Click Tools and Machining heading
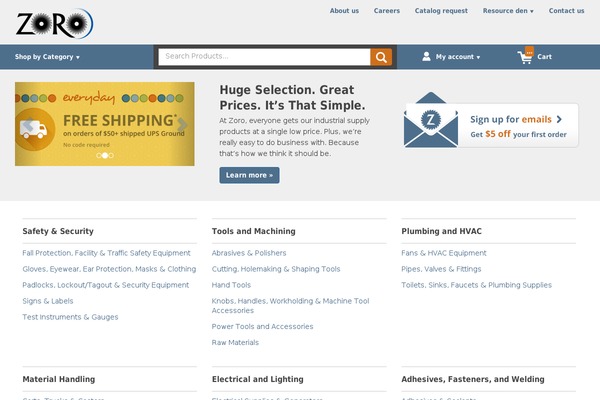This screenshot has height=400, width=600. tap(254, 231)
